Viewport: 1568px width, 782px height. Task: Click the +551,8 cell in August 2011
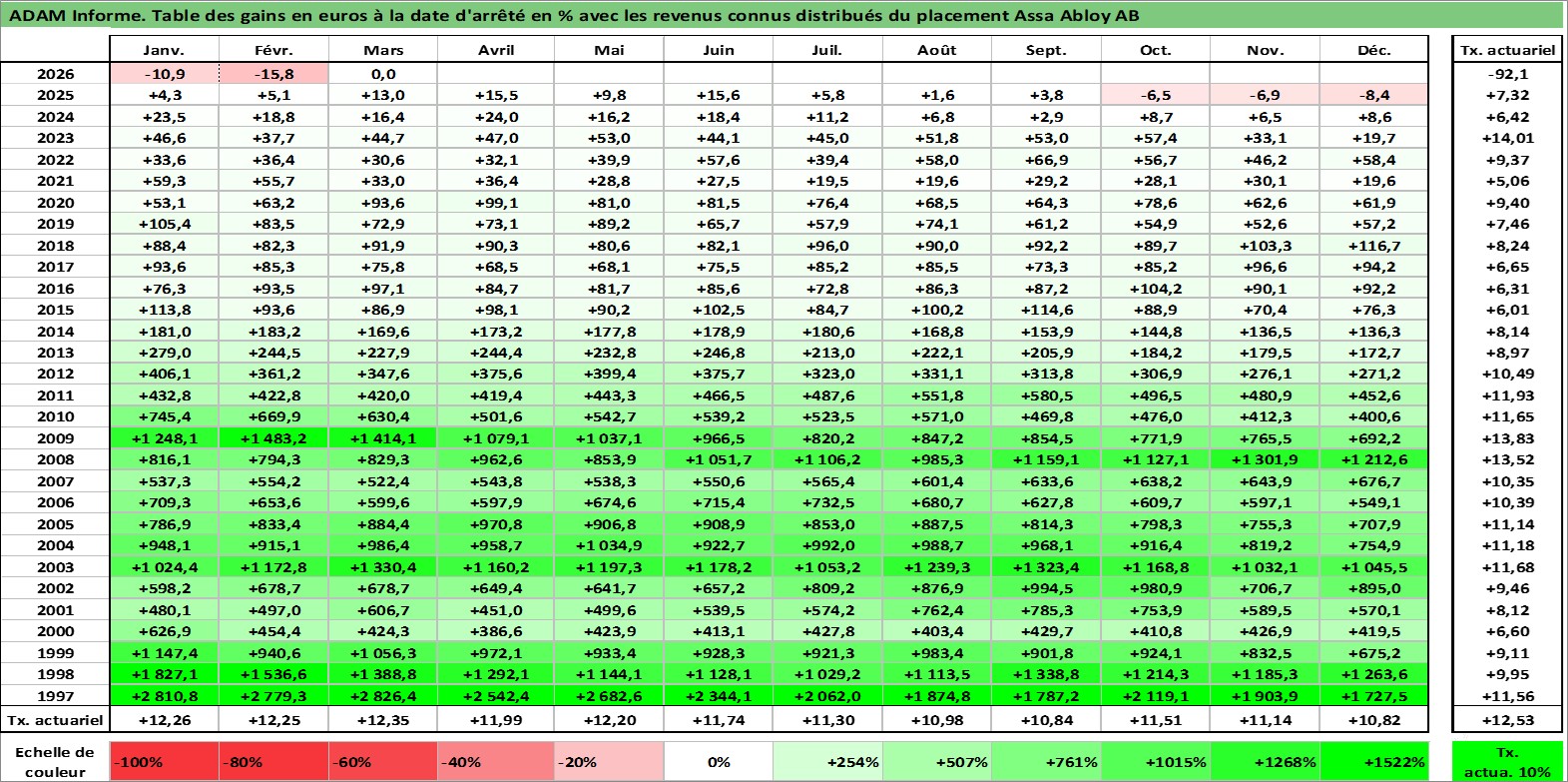point(936,395)
